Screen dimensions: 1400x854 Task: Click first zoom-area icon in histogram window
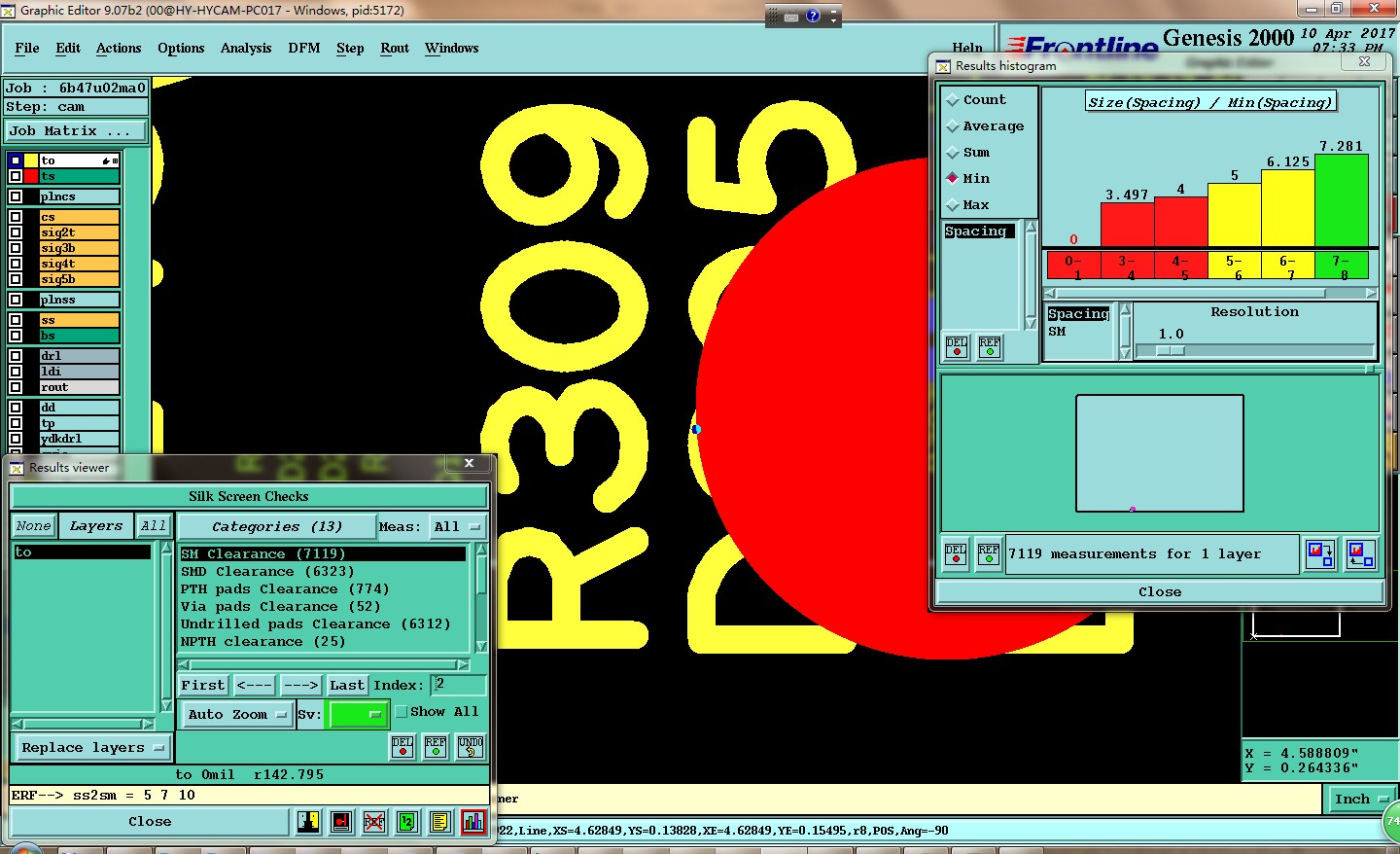pos(1320,555)
